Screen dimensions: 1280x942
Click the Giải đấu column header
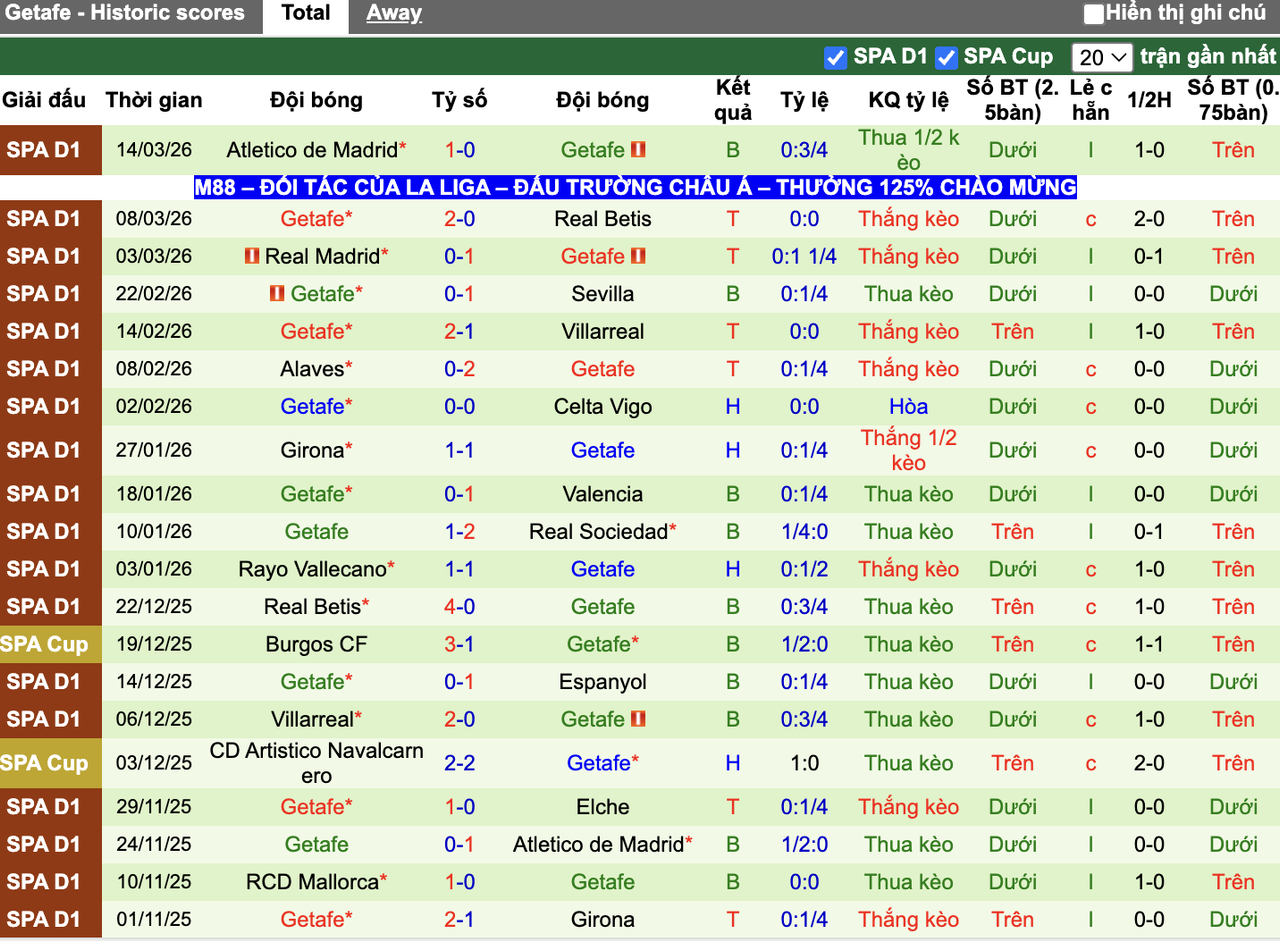click(44, 100)
